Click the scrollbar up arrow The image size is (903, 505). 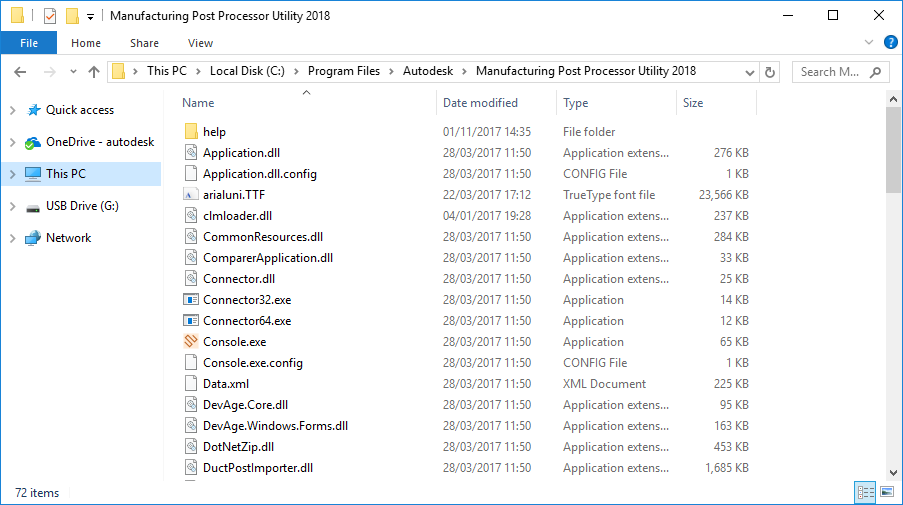coord(893,100)
